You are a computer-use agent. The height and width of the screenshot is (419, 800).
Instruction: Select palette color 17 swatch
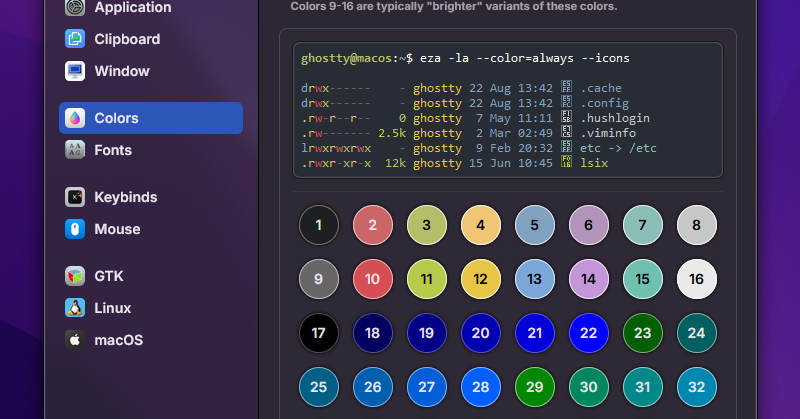pyautogui.click(x=318, y=333)
